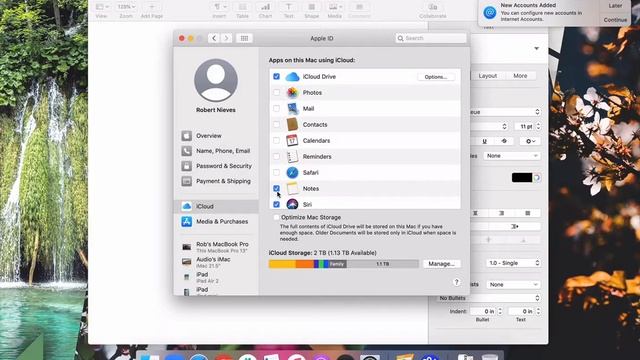This screenshot has height=360, width=640.
Task: Click the Robert Nieves profile avatar
Action: [x=216, y=80]
